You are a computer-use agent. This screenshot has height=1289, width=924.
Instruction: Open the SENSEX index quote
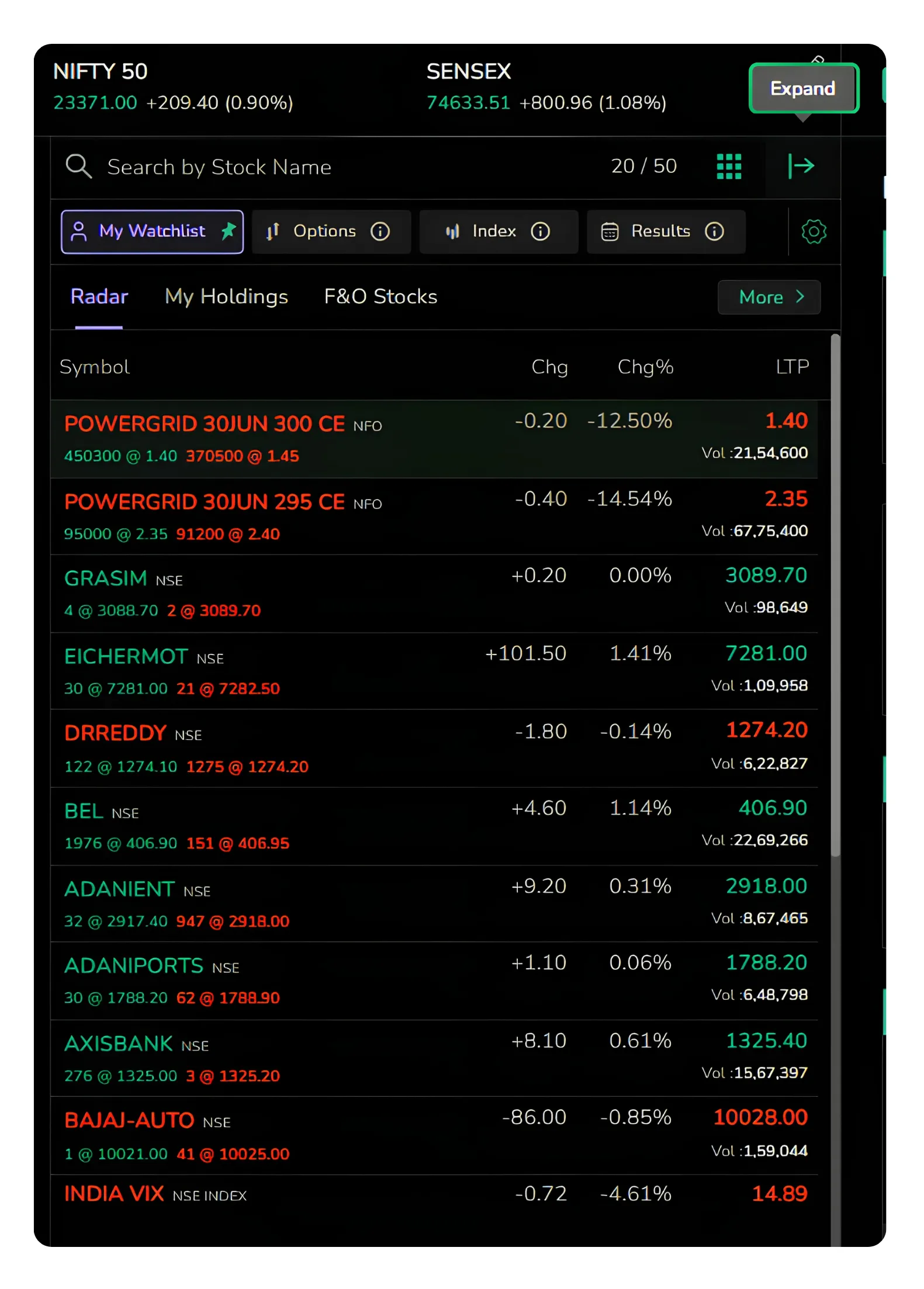[546, 87]
